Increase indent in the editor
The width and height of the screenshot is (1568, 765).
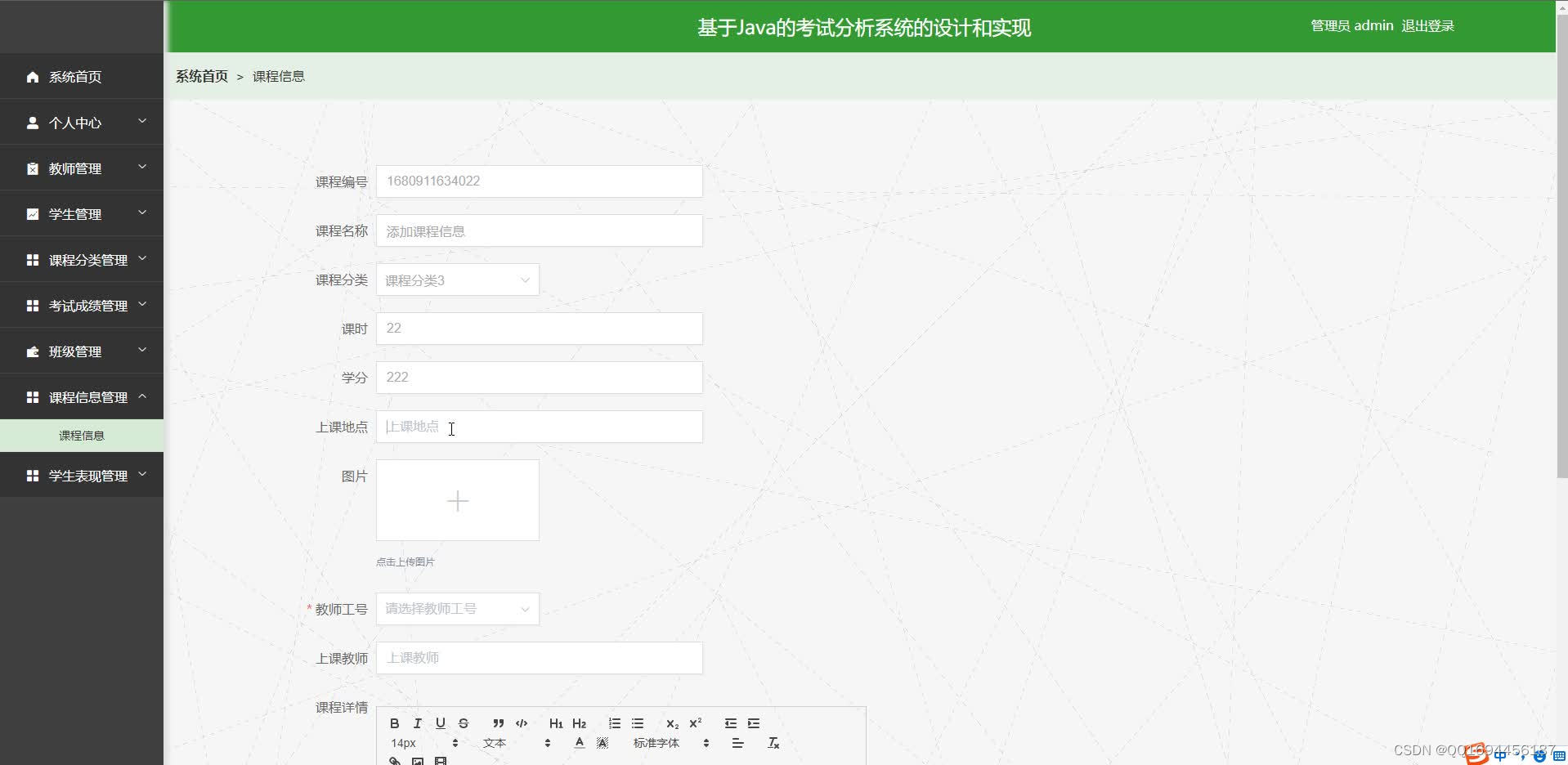tap(754, 723)
